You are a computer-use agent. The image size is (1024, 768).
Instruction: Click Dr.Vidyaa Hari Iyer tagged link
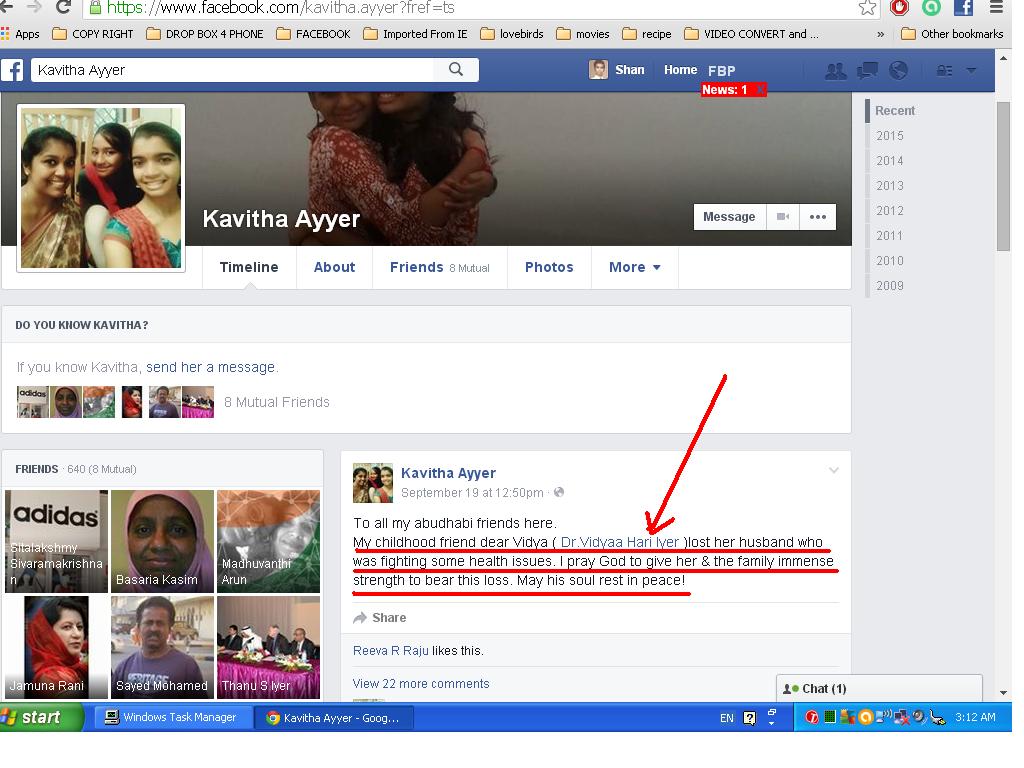click(x=620, y=542)
